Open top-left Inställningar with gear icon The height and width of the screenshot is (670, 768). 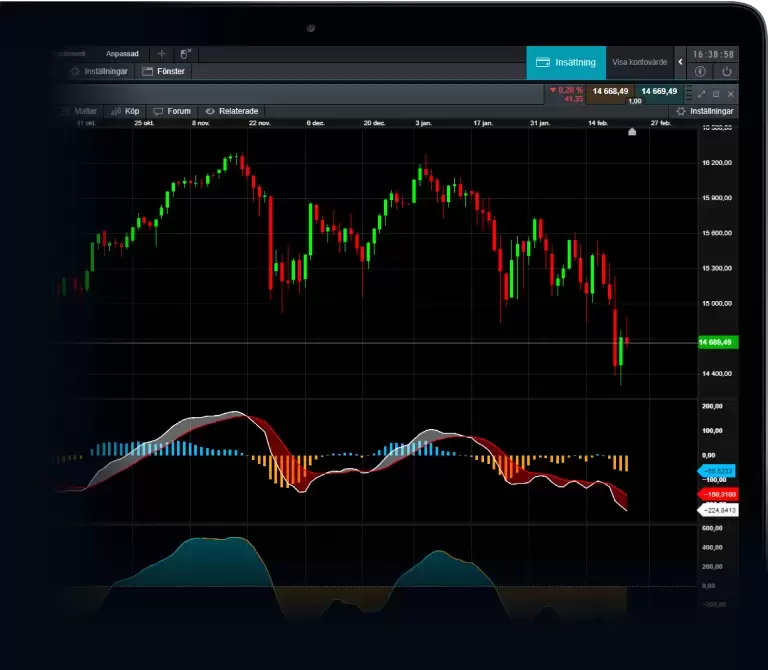click(x=99, y=72)
